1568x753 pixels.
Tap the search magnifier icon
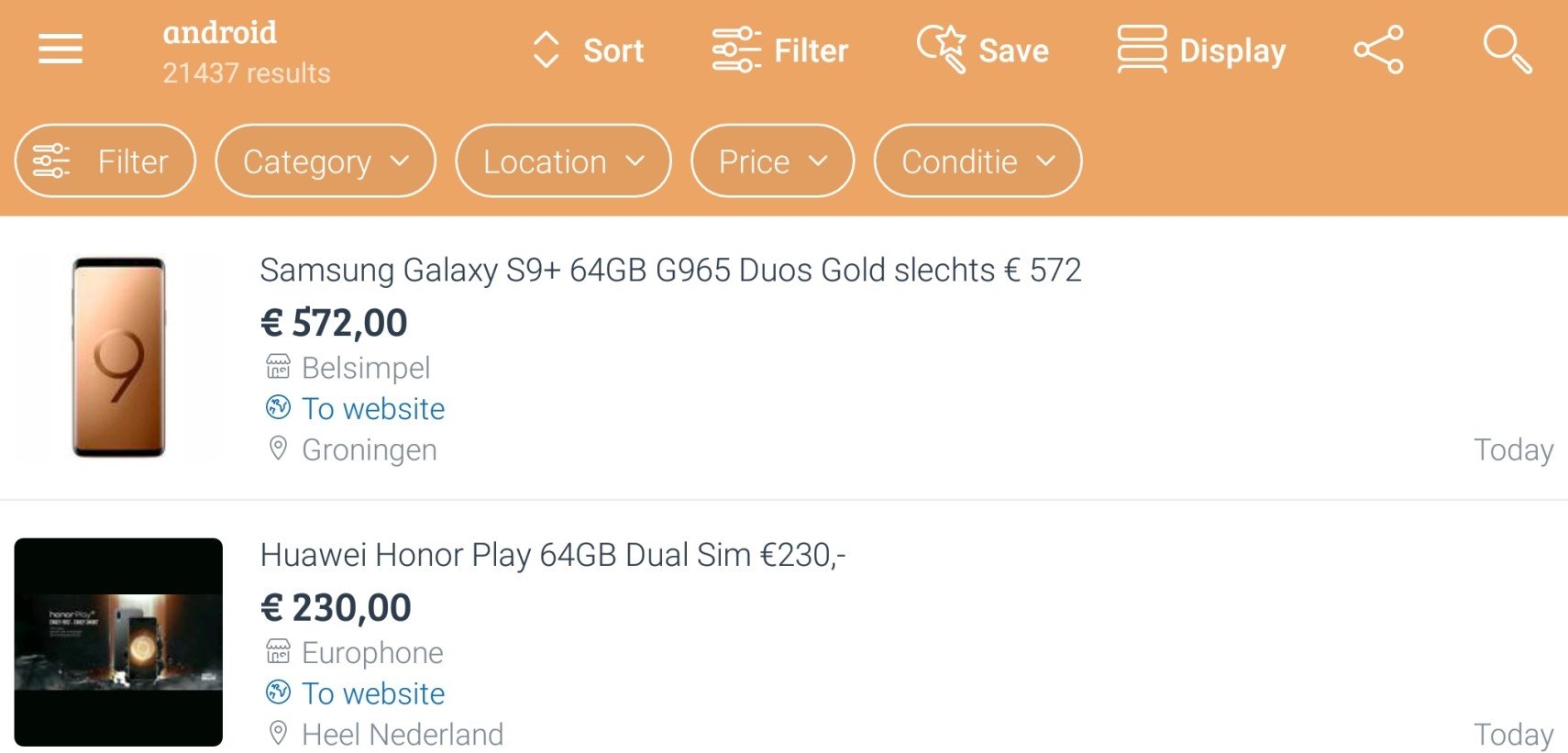click(x=1507, y=50)
